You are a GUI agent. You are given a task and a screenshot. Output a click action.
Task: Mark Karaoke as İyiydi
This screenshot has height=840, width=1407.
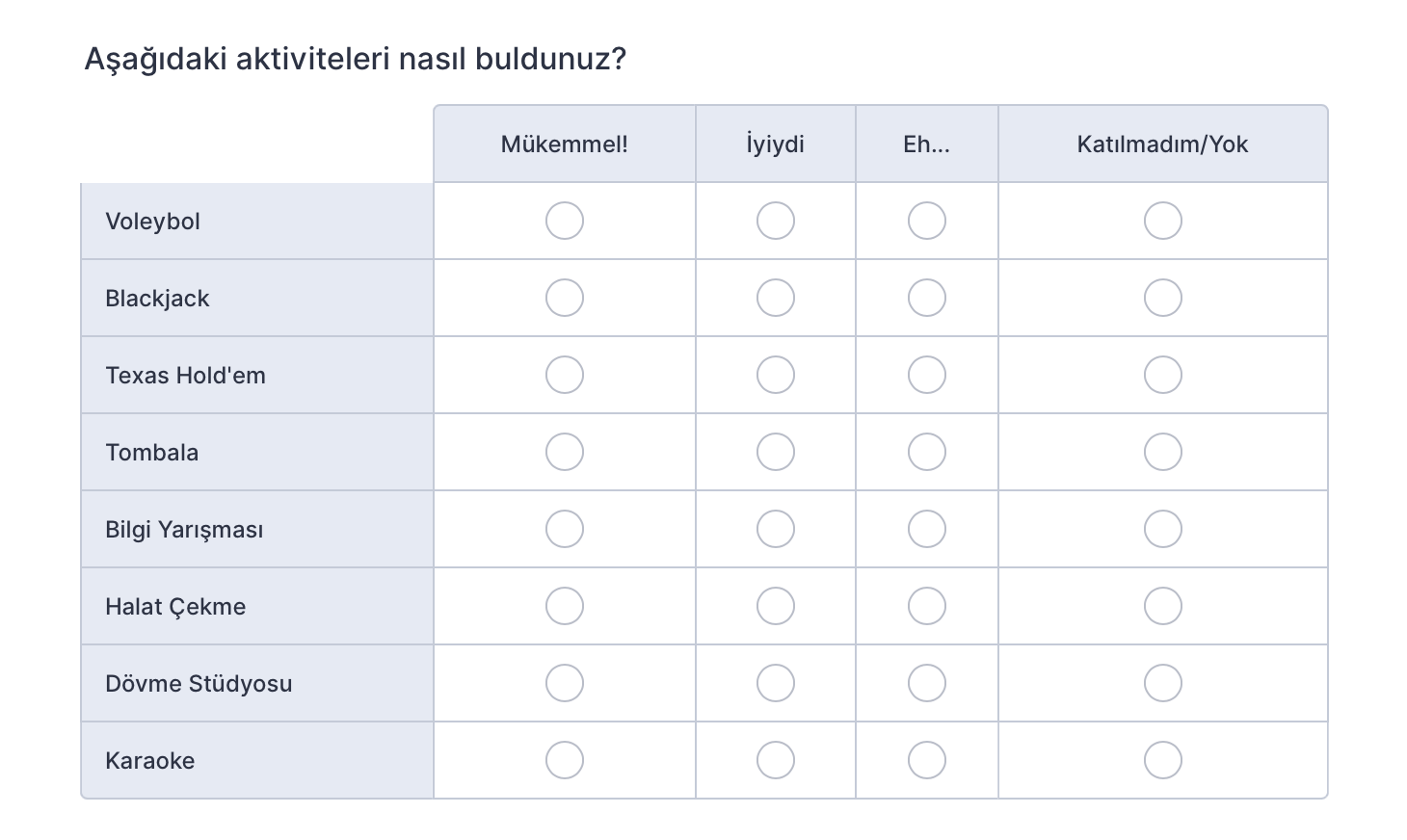point(776,760)
